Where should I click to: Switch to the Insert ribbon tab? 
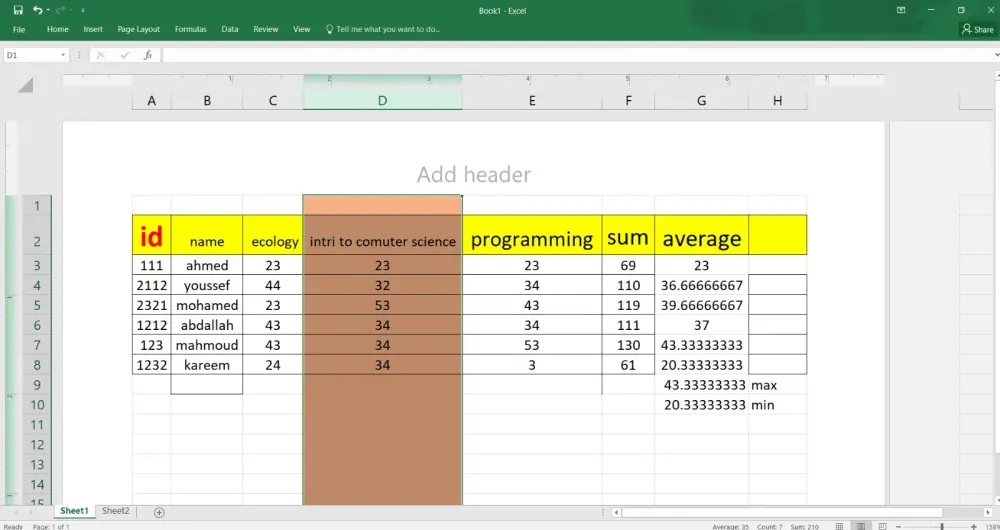pyautogui.click(x=93, y=29)
